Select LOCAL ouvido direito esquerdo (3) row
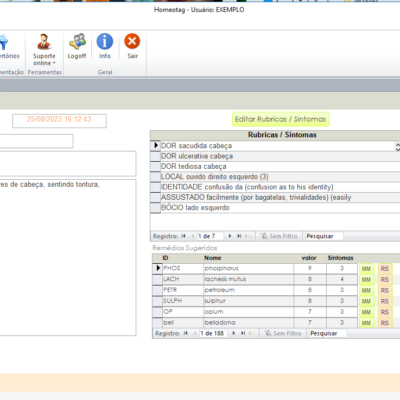This screenshot has height=400, width=400. coord(280,177)
